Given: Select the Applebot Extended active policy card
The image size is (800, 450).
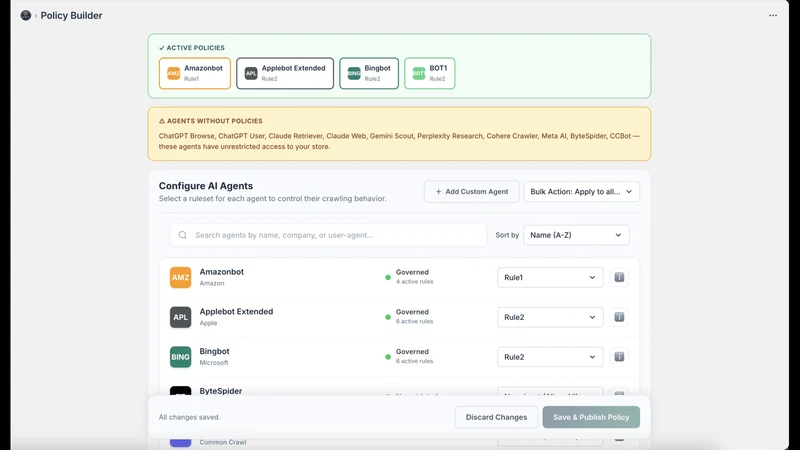Looking at the screenshot, I should coord(285,73).
